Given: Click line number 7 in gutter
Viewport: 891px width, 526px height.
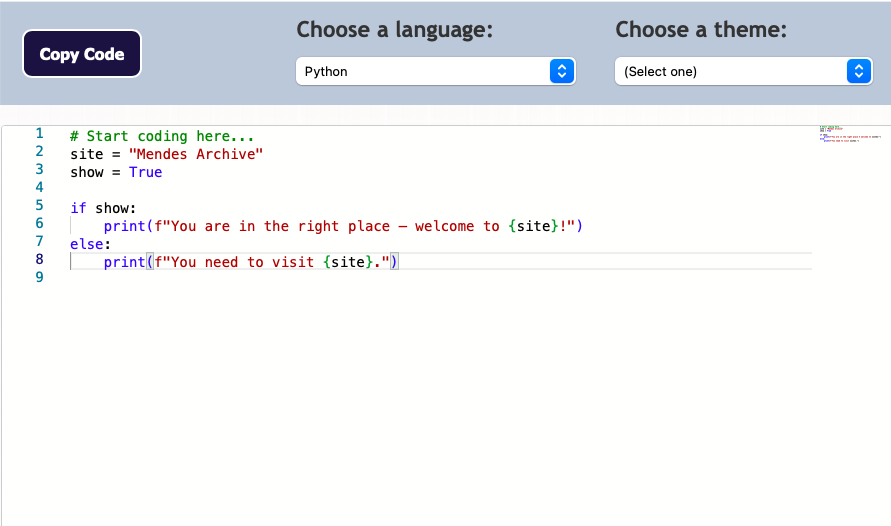Looking at the screenshot, I should click(x=39, y=241).
